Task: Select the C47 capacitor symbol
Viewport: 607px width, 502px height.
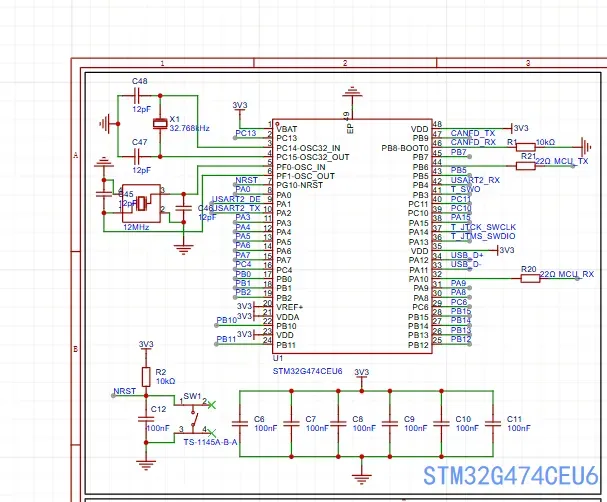Action: 139,157
